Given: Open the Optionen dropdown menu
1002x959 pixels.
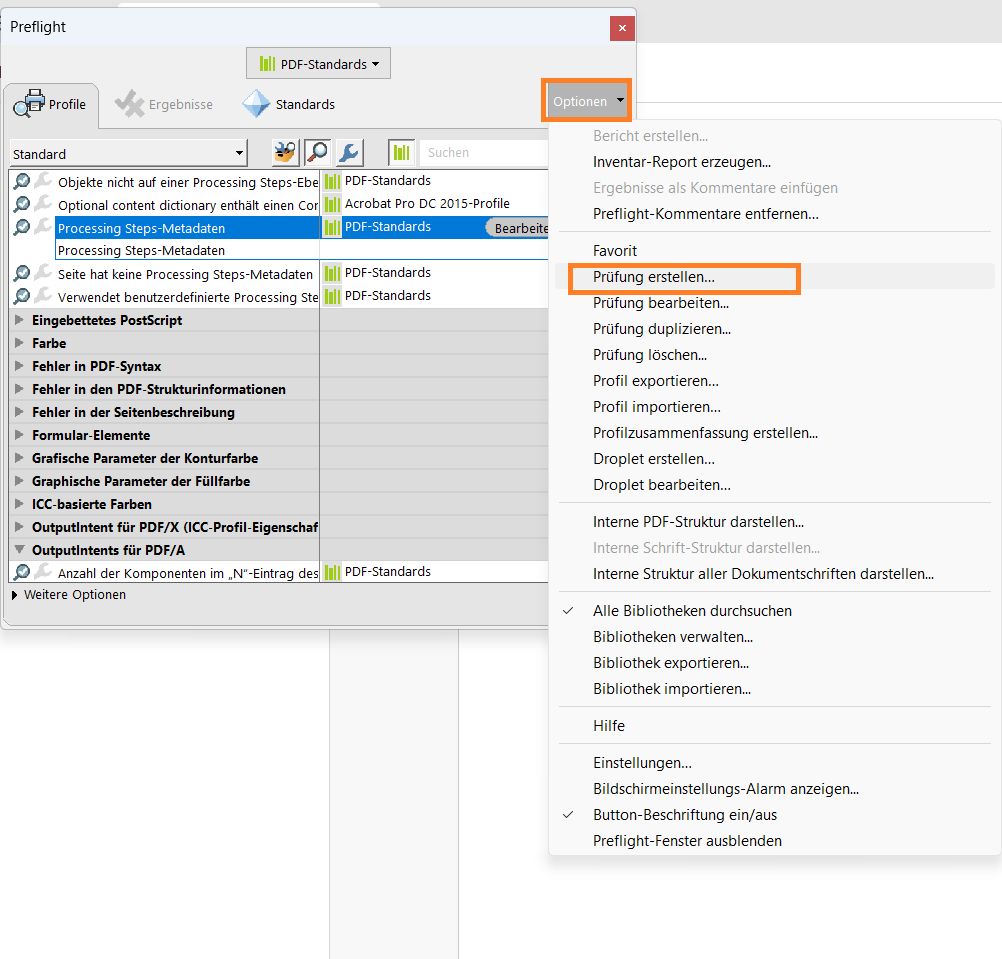Looking at the screenshot, I should [587, 101].
